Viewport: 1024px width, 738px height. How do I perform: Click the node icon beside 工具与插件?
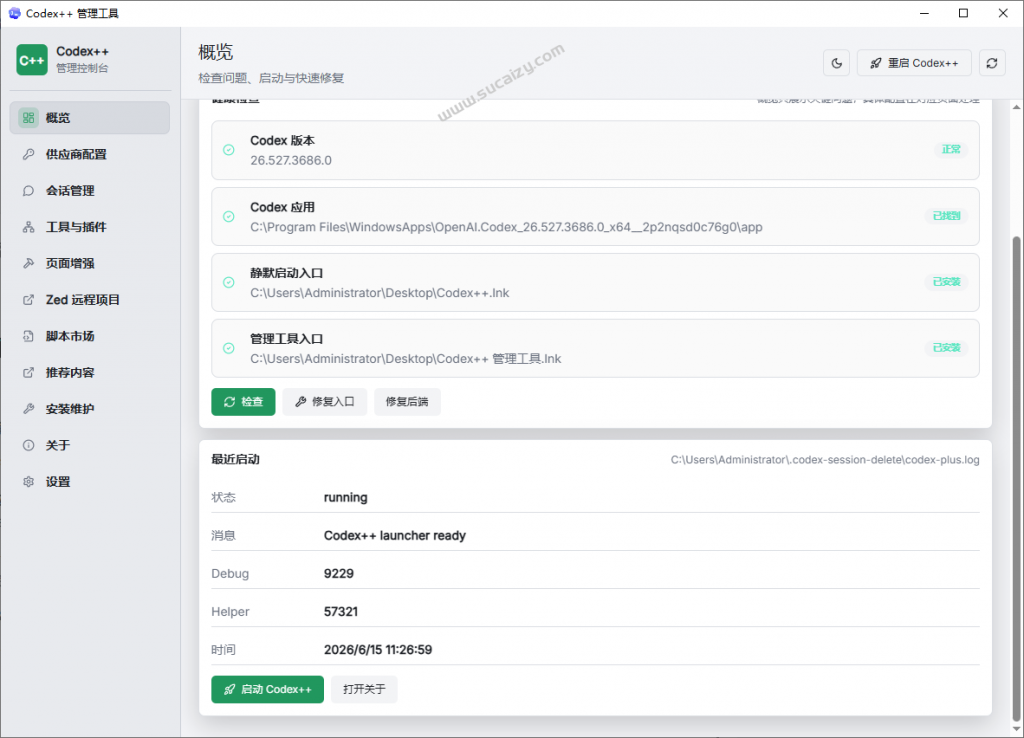click(28, 227)
